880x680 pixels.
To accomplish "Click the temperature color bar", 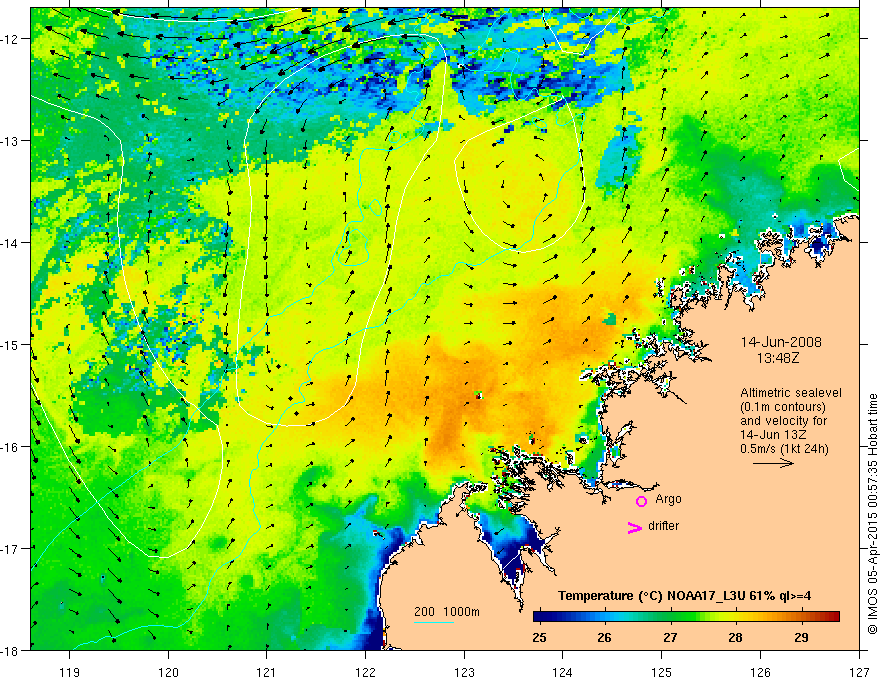I will coord(686,617).
